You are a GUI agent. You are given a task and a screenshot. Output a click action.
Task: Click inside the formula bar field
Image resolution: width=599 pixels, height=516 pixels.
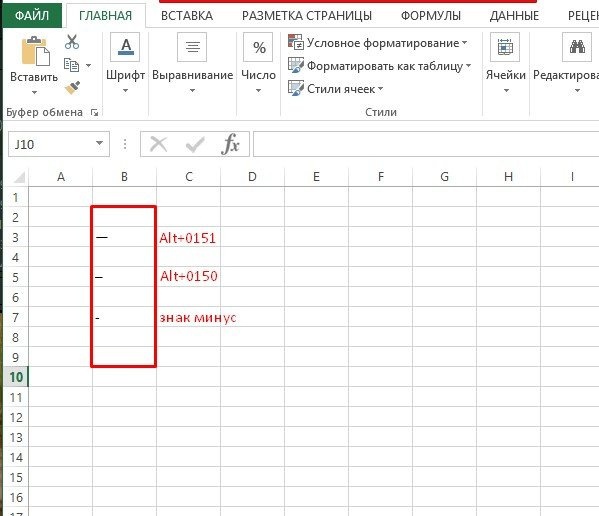point(426,144)
